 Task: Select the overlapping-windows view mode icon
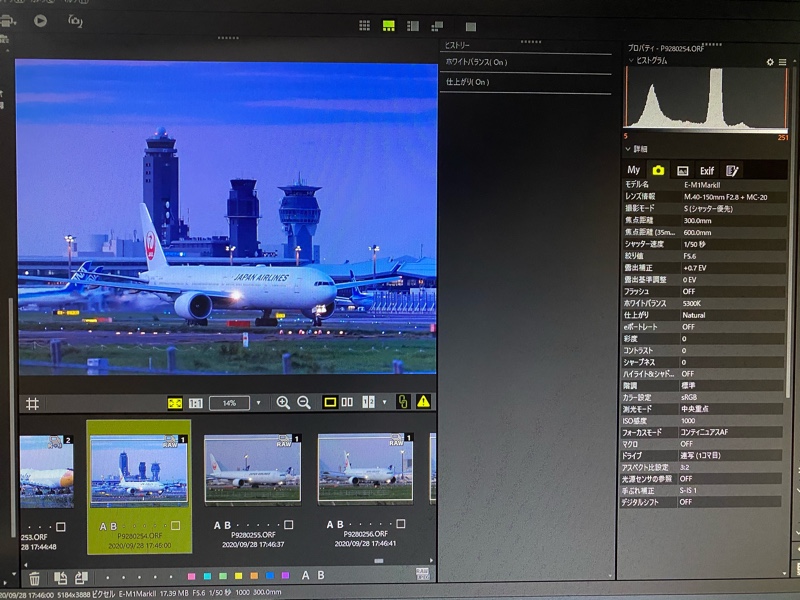(x=437, y=26)
